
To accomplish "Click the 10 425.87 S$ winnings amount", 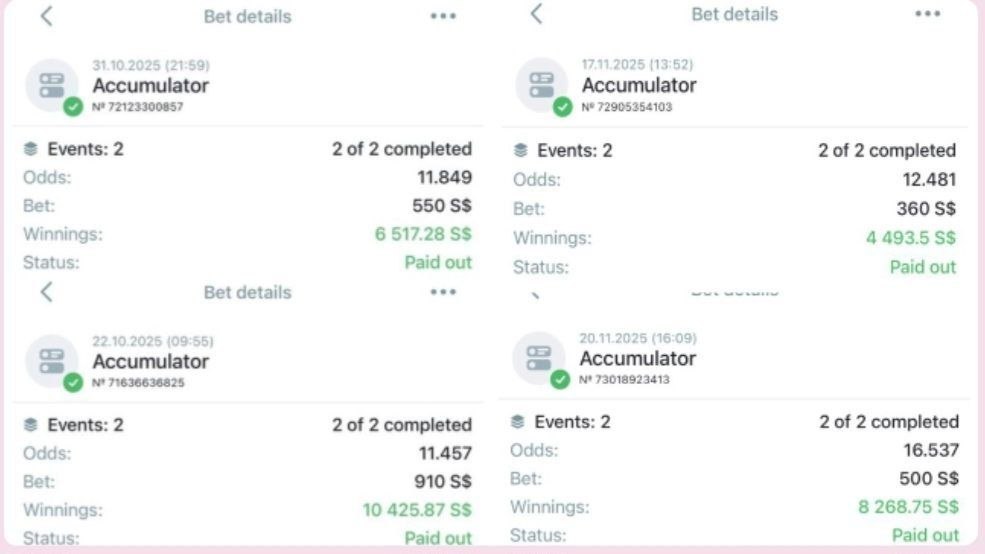I will click(416, 509).
